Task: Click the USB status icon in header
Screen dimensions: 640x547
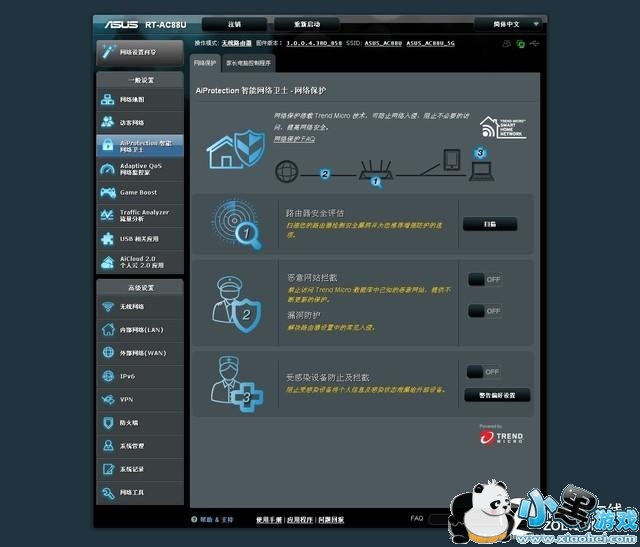Action: click(x=534, y=43)
